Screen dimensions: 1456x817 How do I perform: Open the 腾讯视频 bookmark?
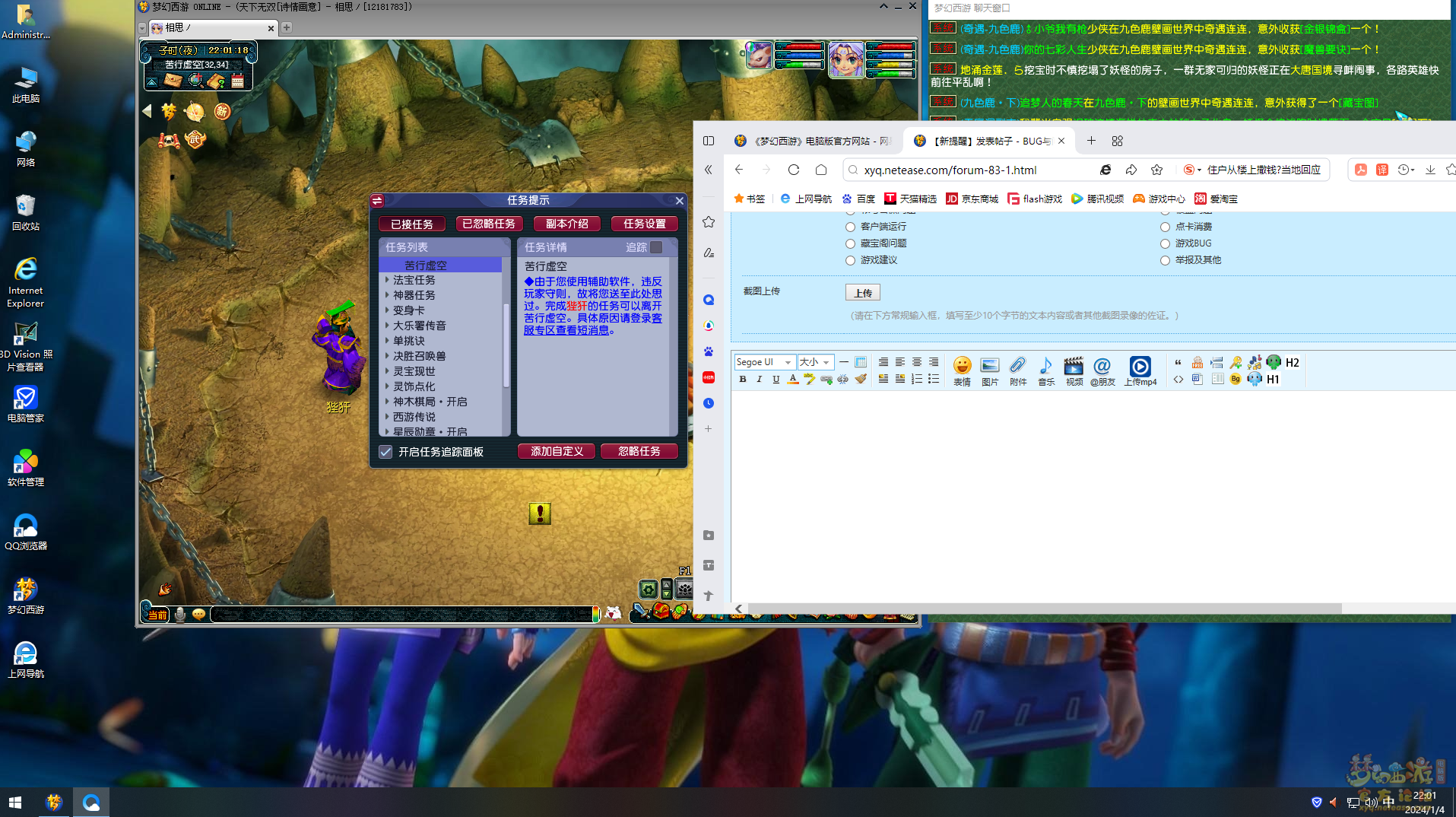(1097, 199)
